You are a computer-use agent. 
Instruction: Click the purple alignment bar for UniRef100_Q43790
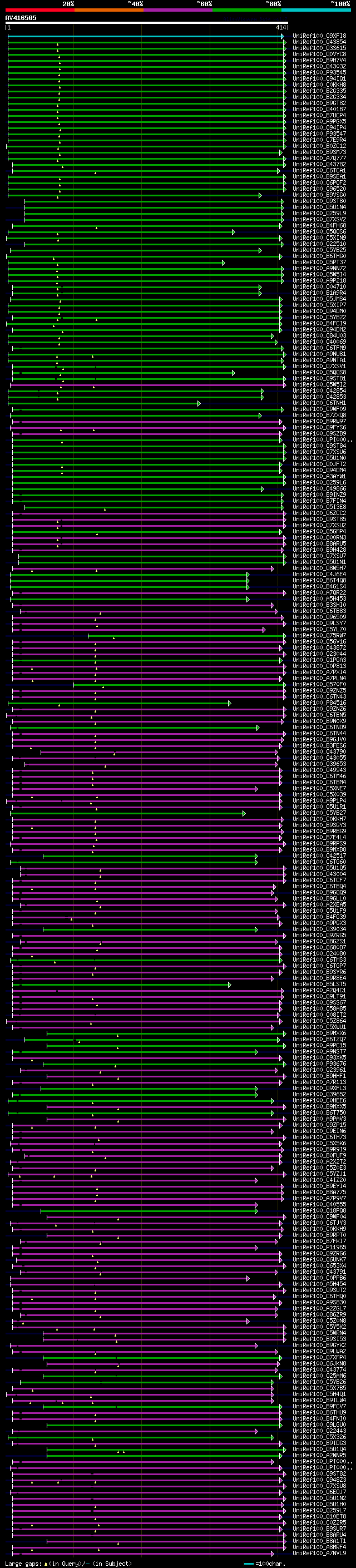click(x=160, y=753)
